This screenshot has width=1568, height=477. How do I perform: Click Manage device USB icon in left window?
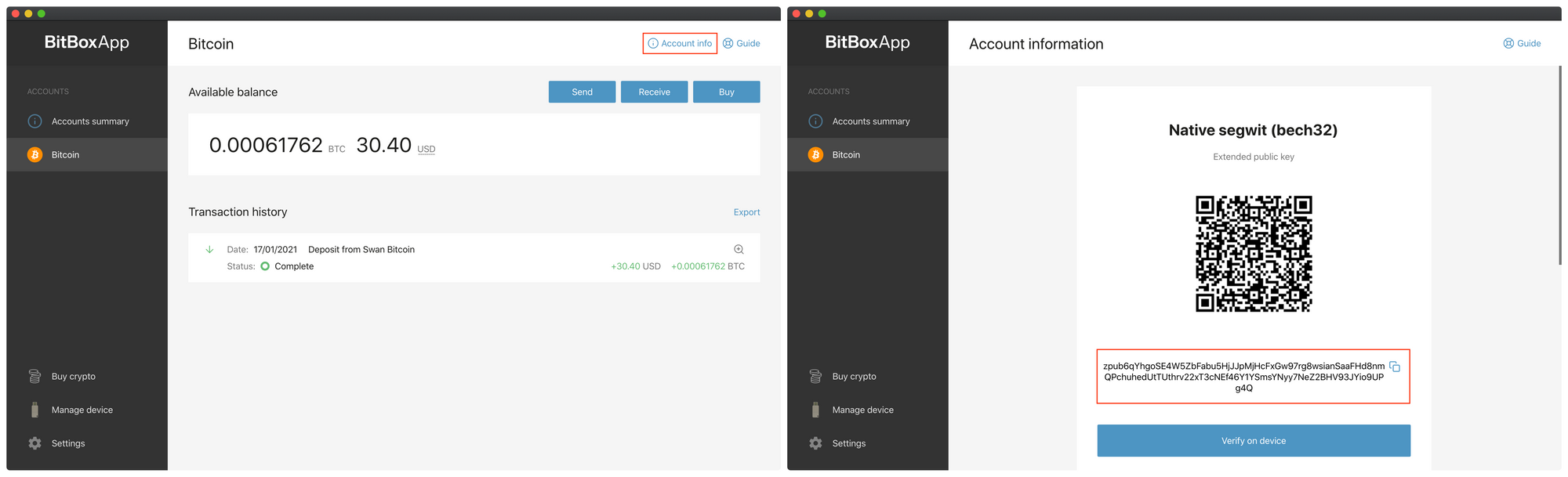point(34,410)
